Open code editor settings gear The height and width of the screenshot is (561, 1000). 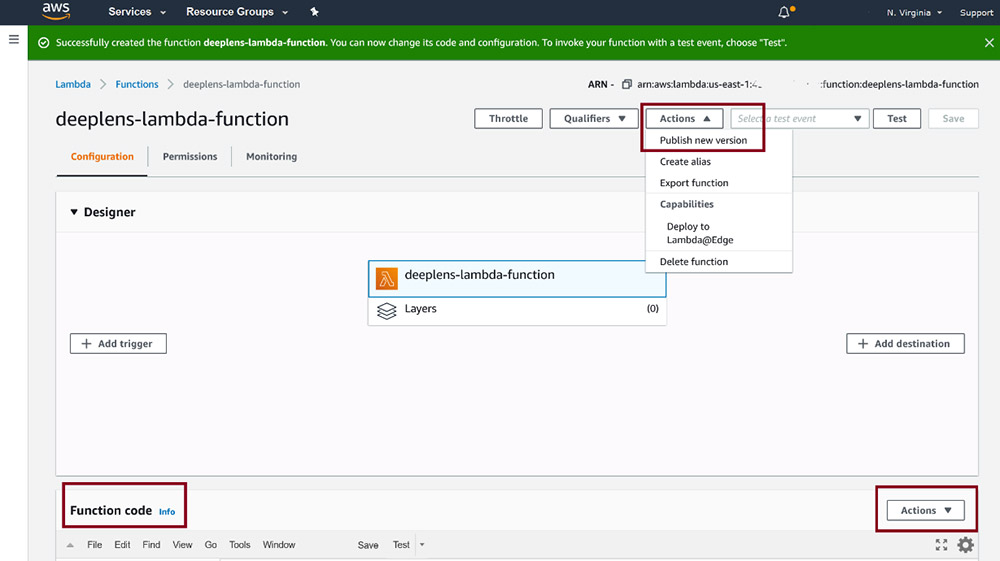(966, 544)
